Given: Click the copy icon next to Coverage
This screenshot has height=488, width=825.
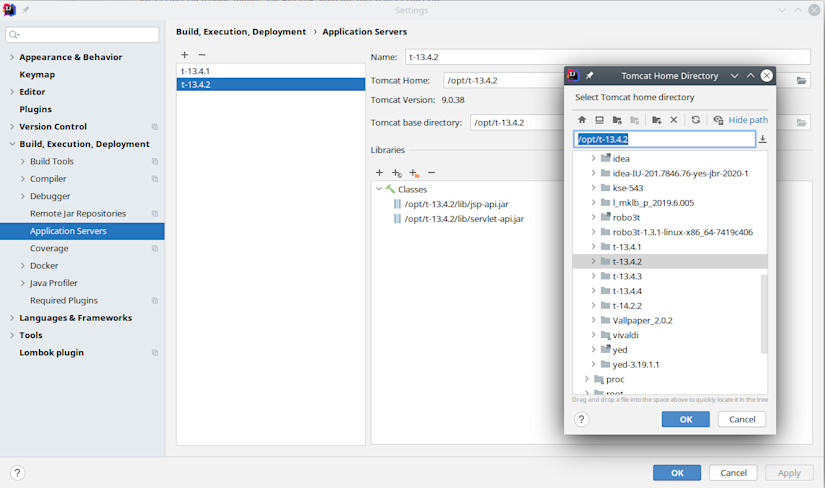Looking at the screenshot, I should [x=155, y=248].
